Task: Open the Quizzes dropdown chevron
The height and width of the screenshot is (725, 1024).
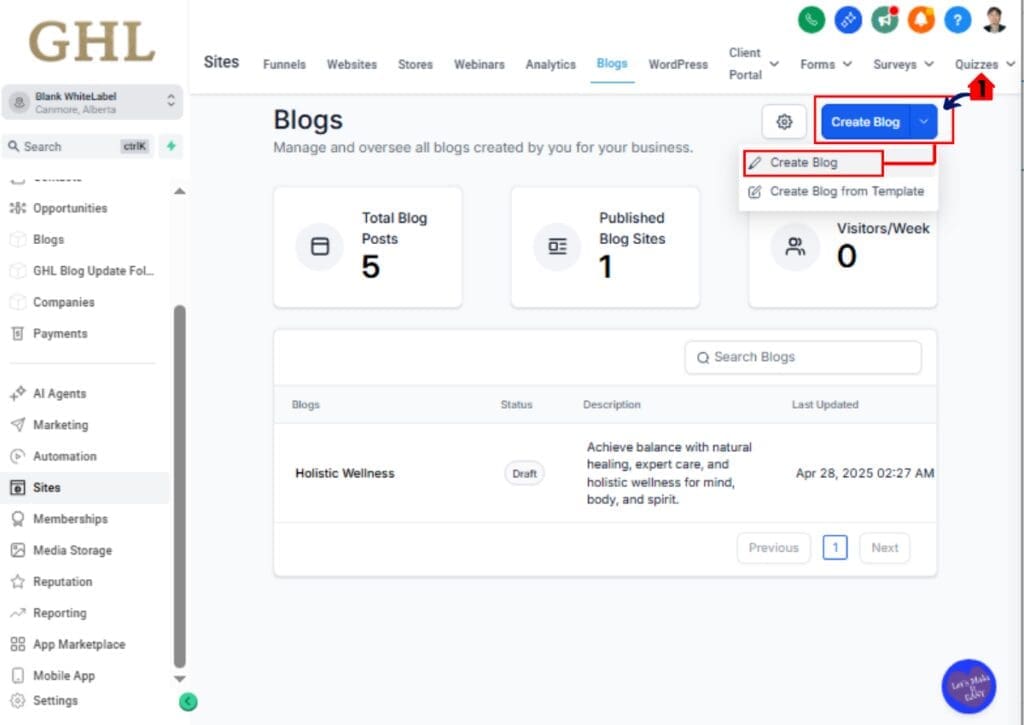Action: coord(1010,63)
